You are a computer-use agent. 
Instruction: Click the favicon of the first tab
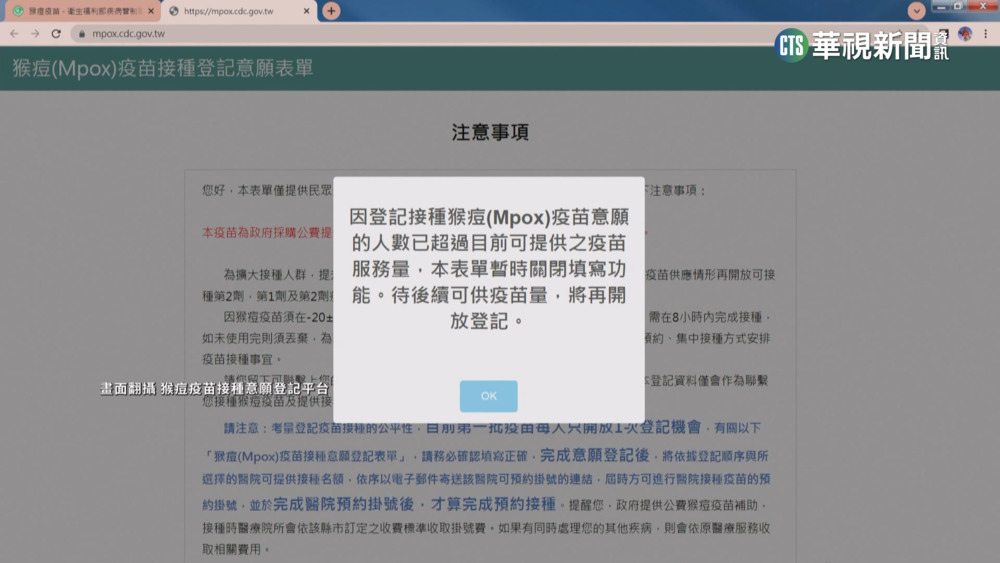point(18,11)
